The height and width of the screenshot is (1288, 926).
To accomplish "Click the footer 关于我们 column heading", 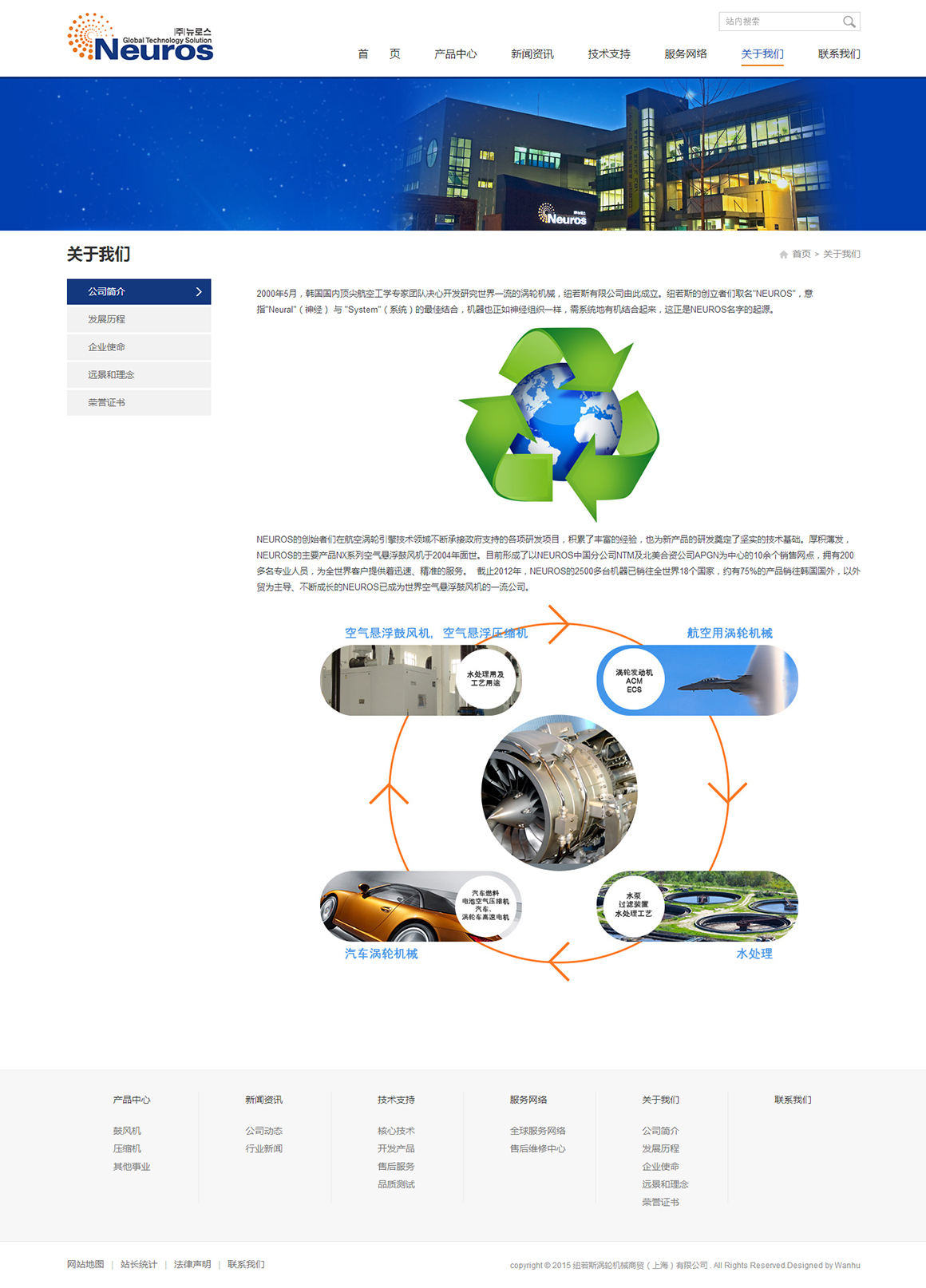I will [x=661, y=1100].
